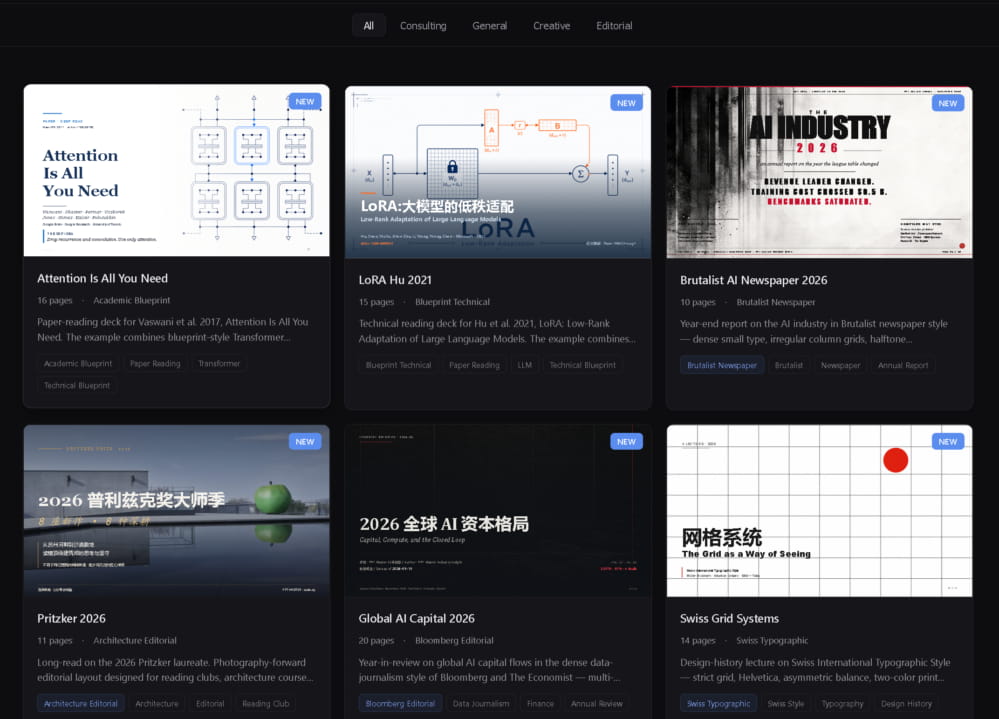The width and height of the screenshot is (999, 719).
Task: Click the NEW badge on LoRA card
Action: pyautogui.click(x=626, y=103)
